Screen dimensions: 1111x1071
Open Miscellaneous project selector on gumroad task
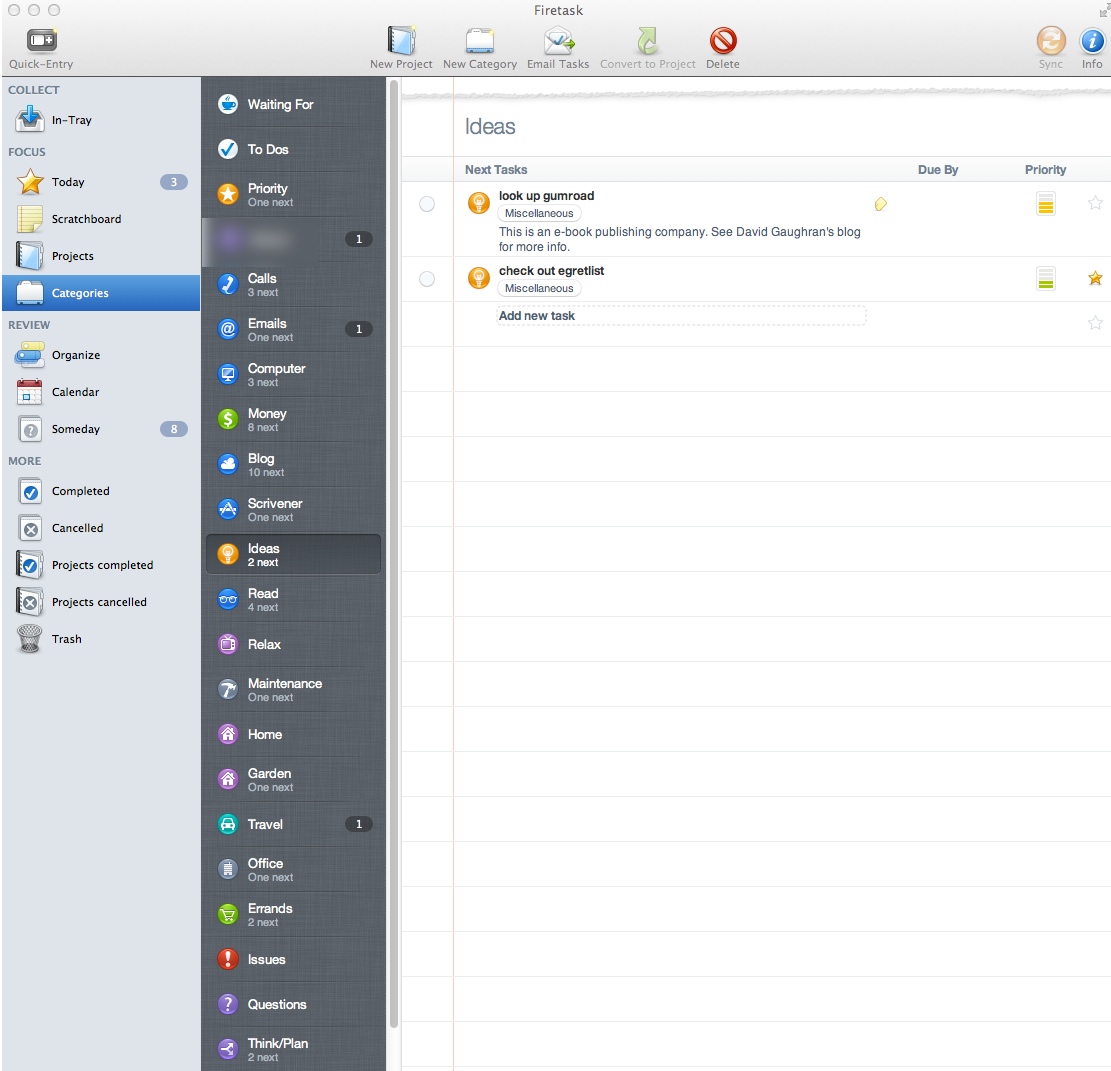click(x=539, y=214)
